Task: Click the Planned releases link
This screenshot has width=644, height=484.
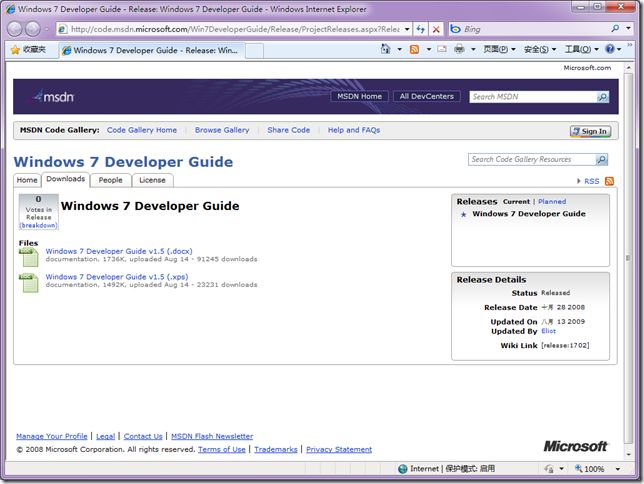Action: (x=552, y=201)
